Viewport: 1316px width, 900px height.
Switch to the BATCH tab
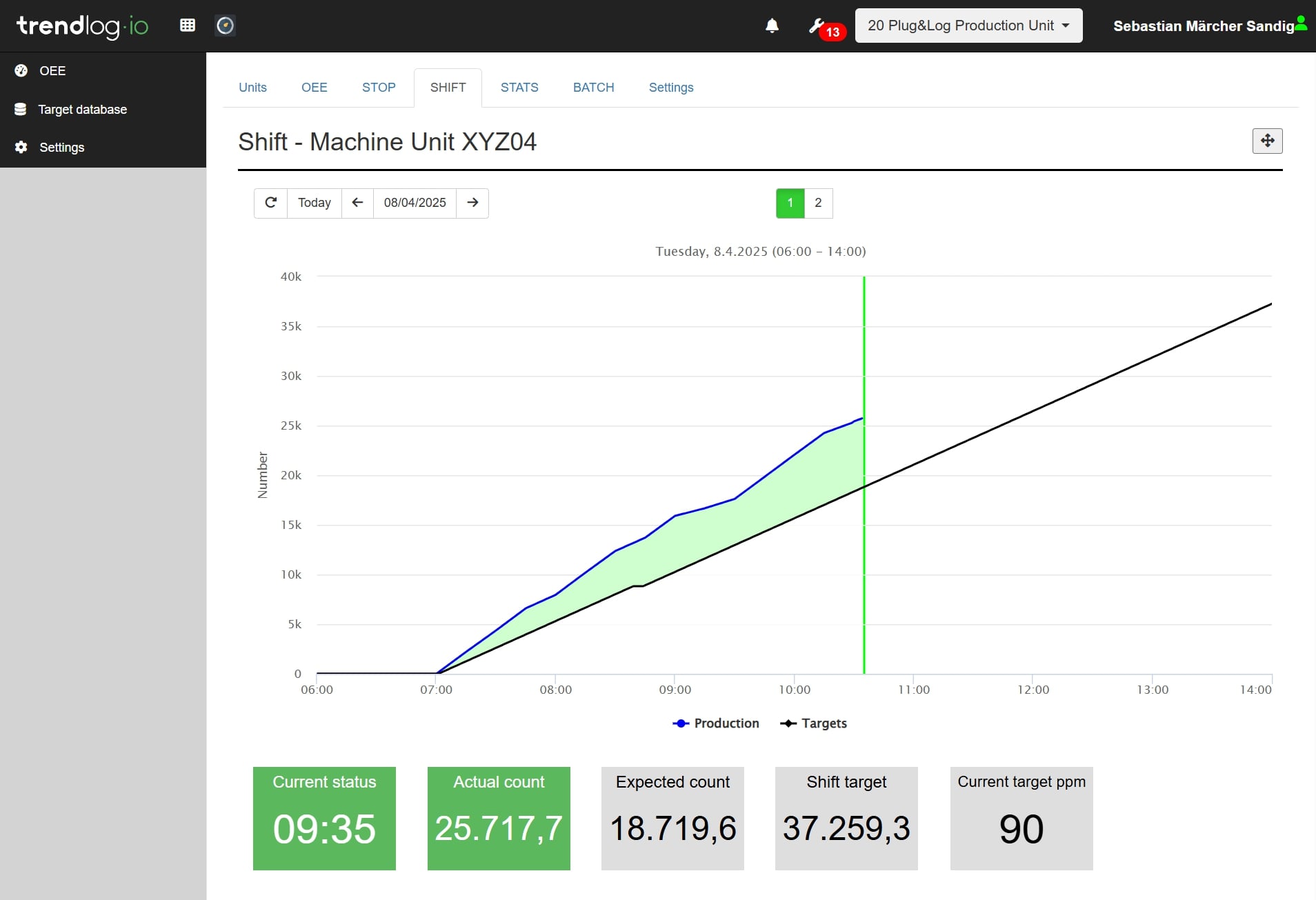point(594,88)
